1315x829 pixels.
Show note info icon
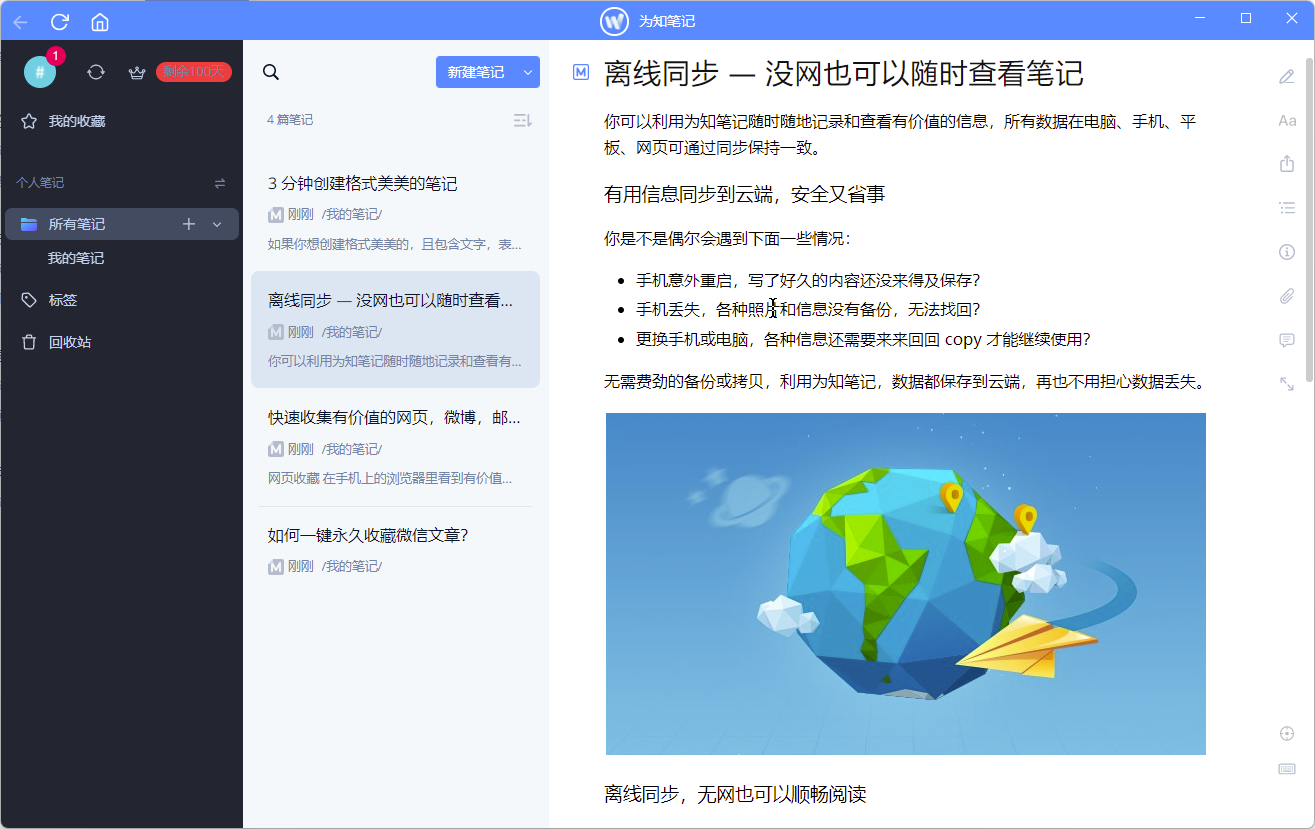(1287, 252)
